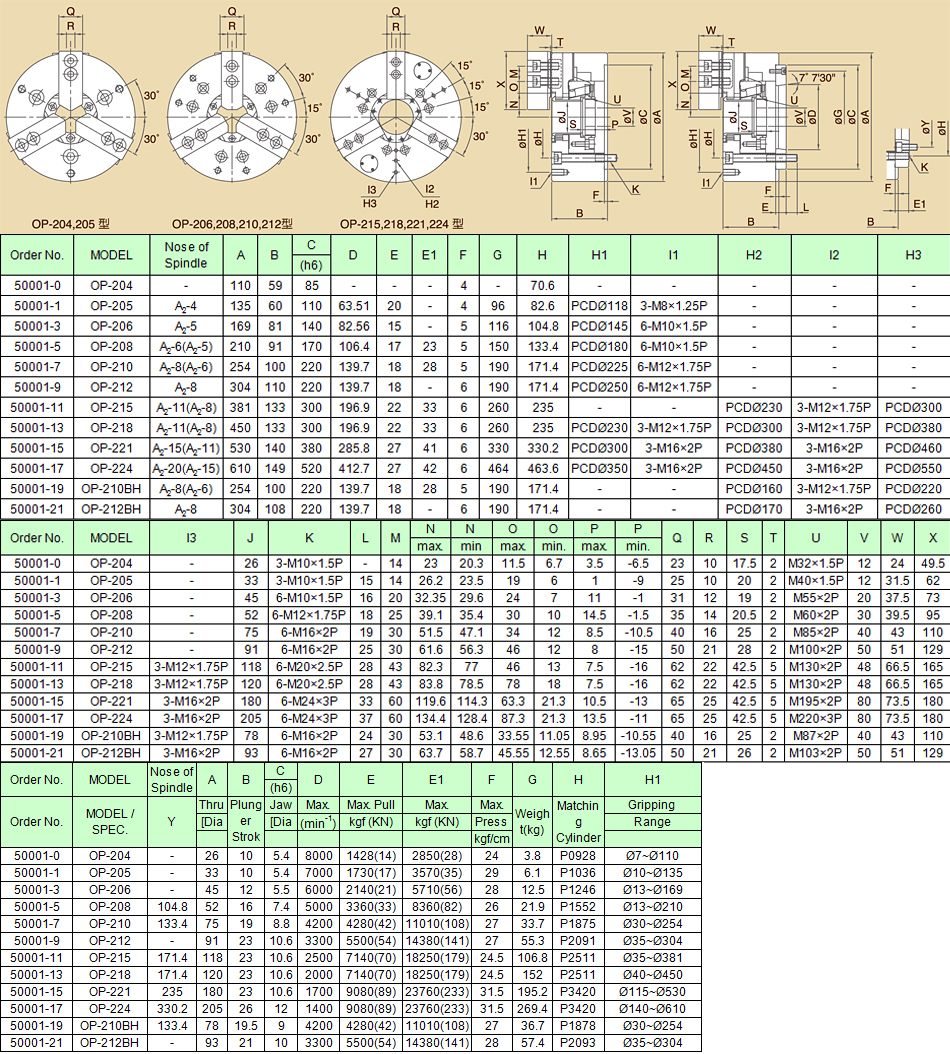Click the OP-204,205 front-view chuck drawing
The image size is (950, 1054).
coord(70,118)
